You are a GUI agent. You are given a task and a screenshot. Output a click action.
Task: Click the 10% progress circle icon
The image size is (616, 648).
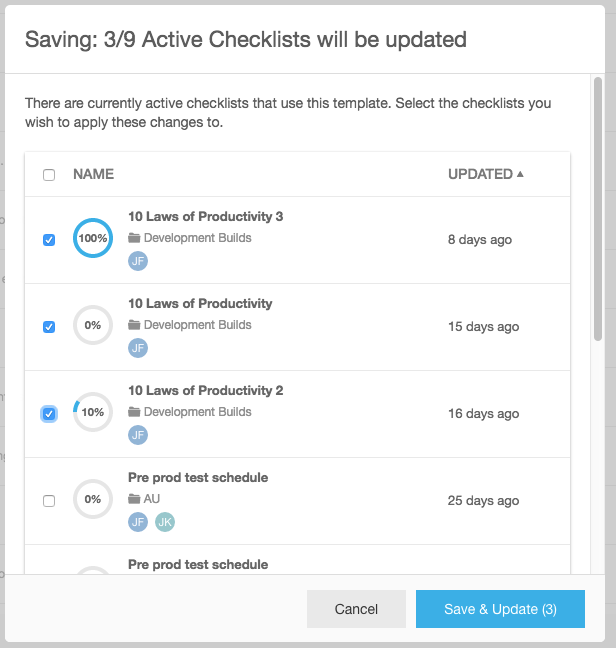(93, 412)
